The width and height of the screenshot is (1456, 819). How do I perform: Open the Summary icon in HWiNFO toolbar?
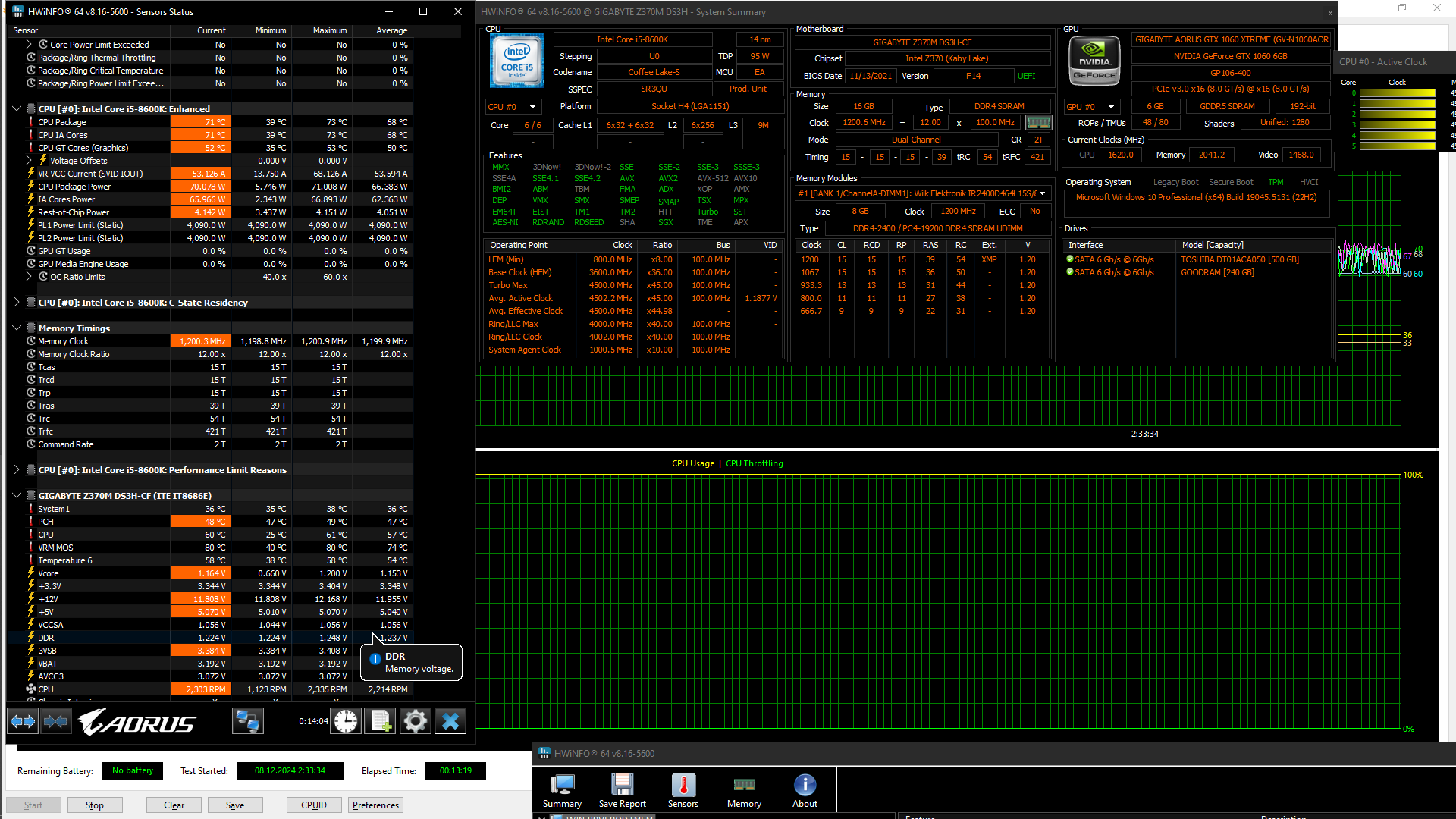562,790
